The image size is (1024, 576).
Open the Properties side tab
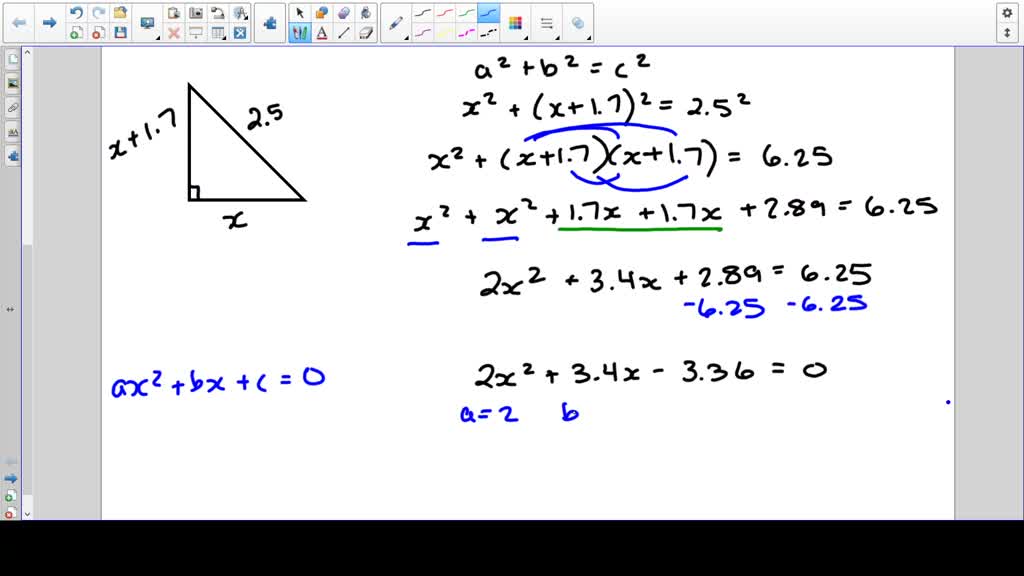pyautogui.click(x=12, y=132)
